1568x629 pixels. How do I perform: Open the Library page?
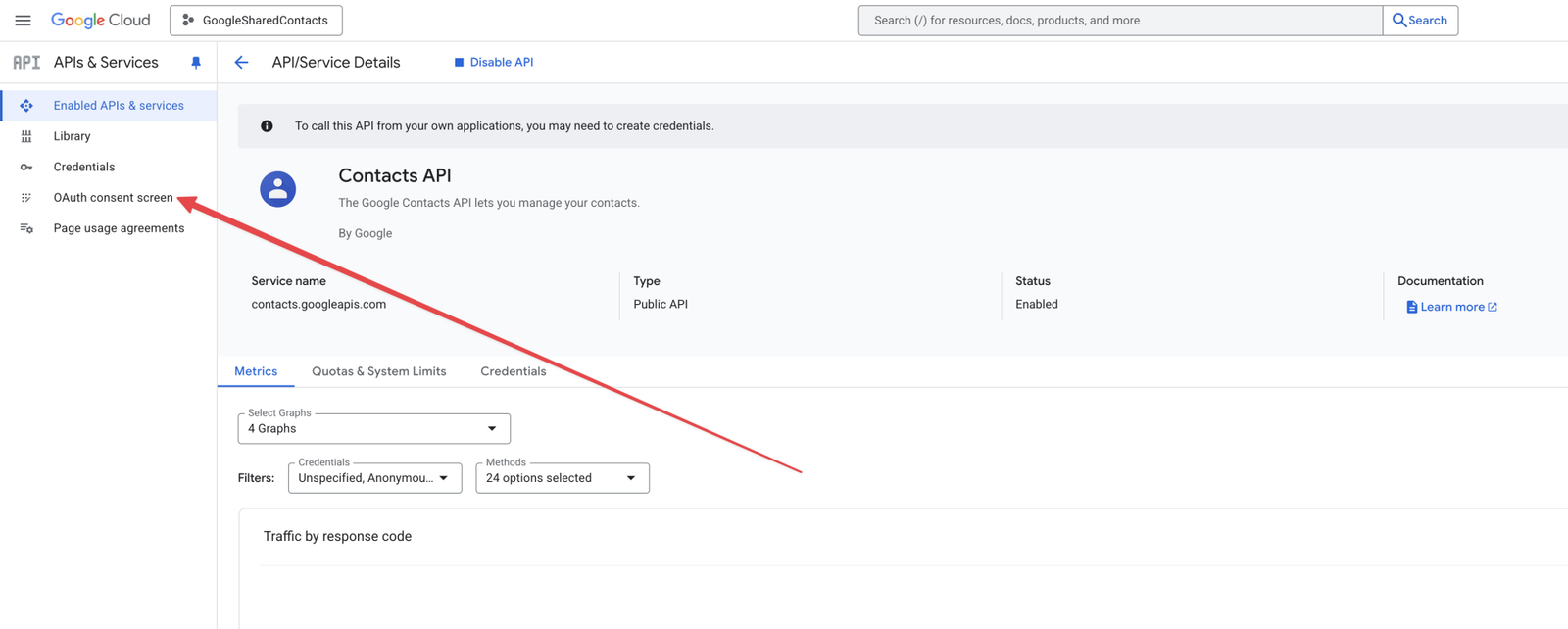pos(73,136)
